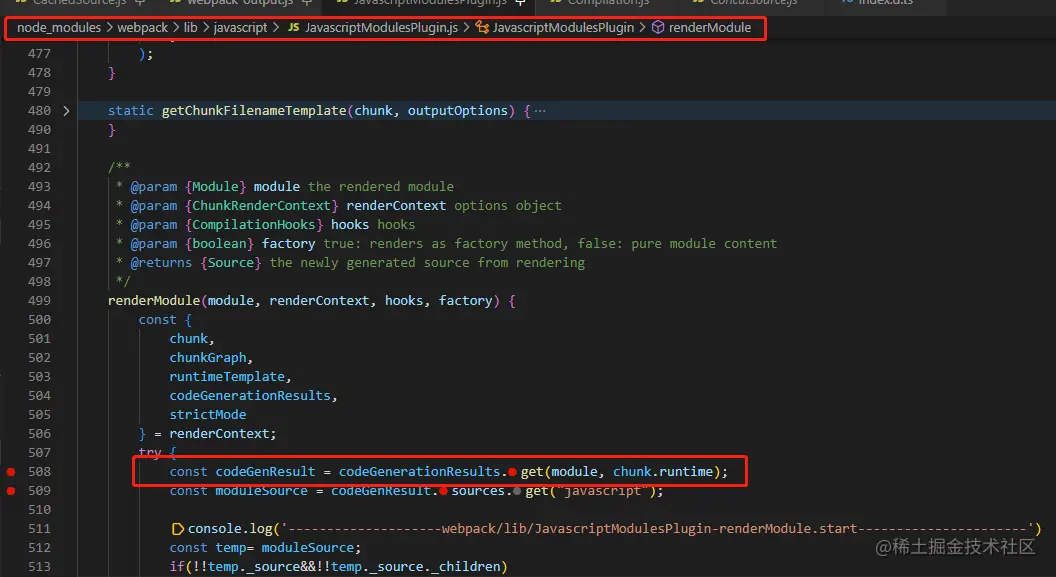
Task: Toggle red inline breakpoint before sources on line 509
Action: click(x=443, y=491)
